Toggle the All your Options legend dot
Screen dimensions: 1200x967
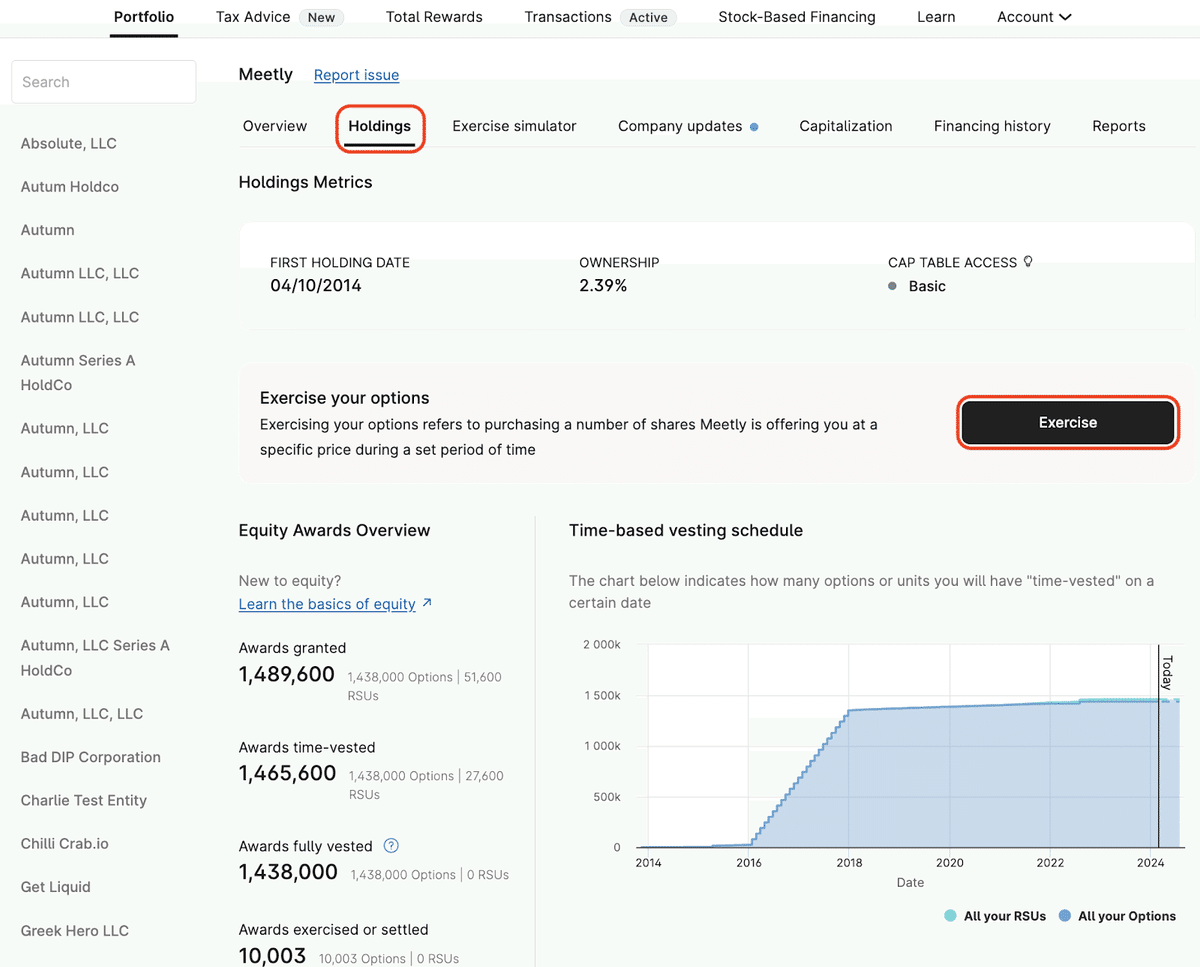click(x=1065, y=916)
